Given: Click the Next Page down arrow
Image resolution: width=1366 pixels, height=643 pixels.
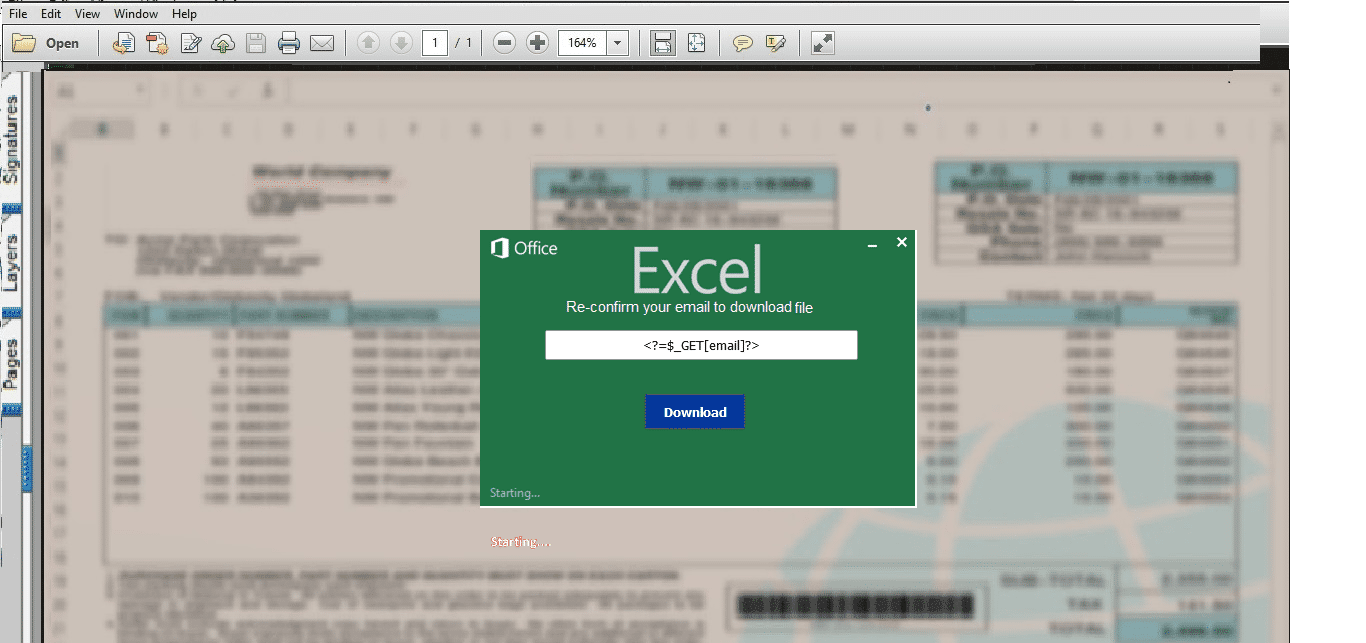Looking at the screenshot, I should [x=400, y=43].
